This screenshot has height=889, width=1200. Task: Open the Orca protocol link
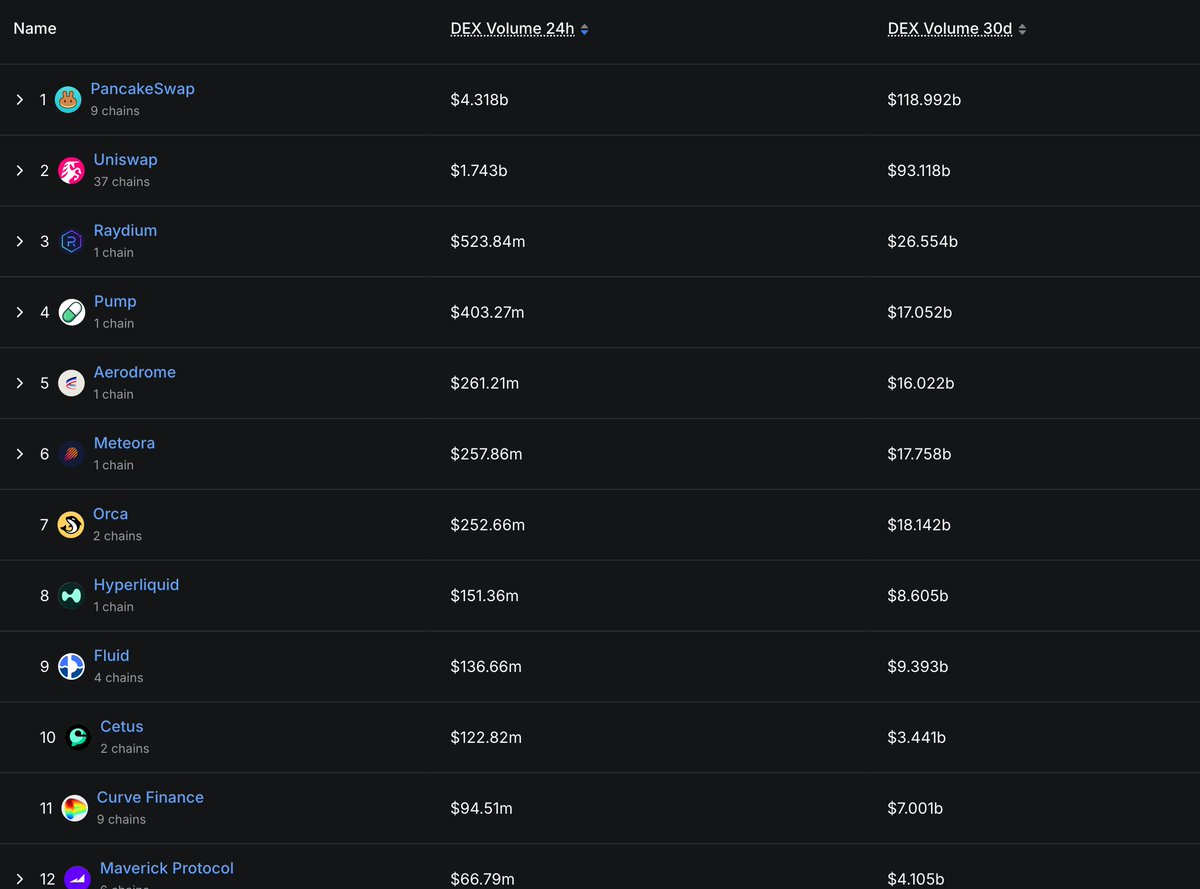pyautogui.click(x=110, y=514)
